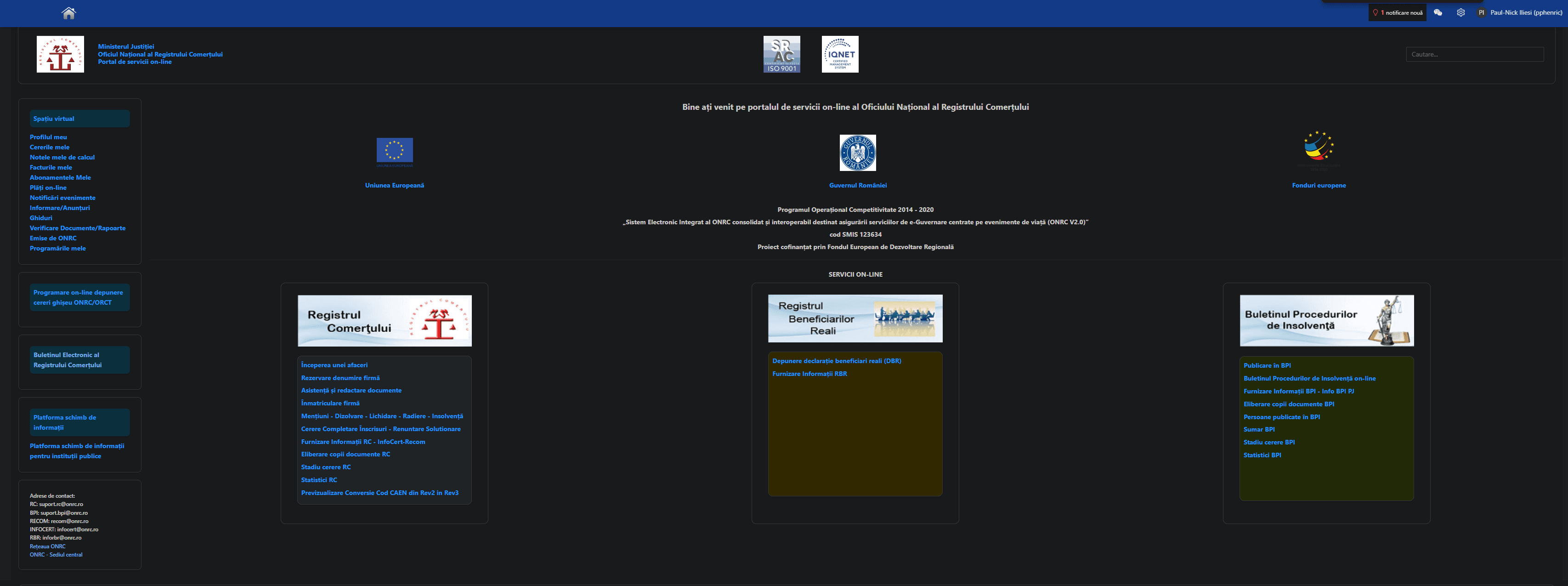This screenshot has height=586, width=1568.
Task: Open Cererile mele in sidebar
Action: pos(49,148)
